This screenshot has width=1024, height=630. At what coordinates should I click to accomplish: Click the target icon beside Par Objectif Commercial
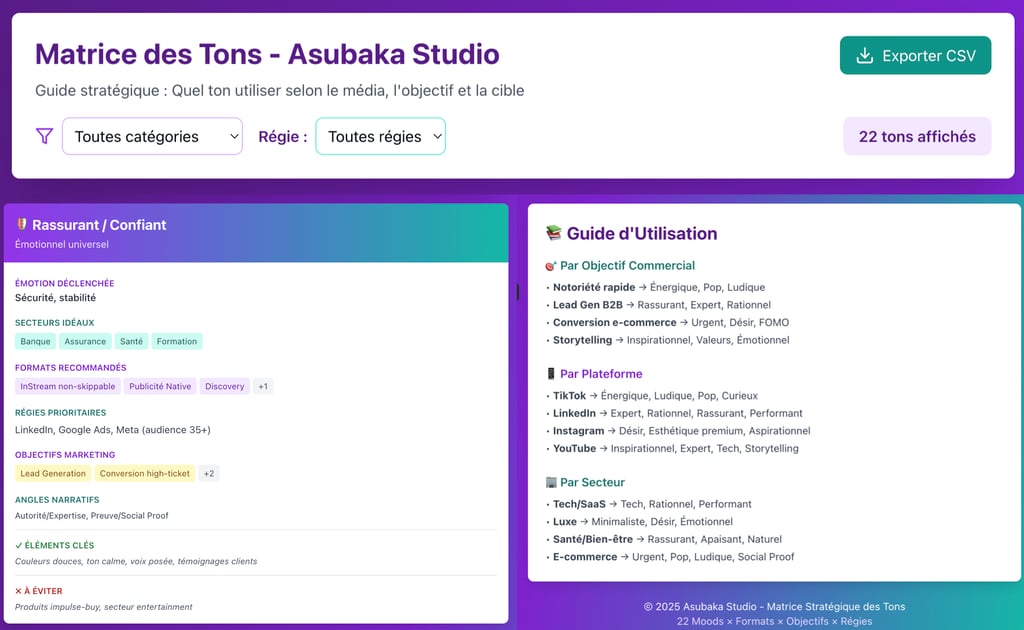[551, 266]
